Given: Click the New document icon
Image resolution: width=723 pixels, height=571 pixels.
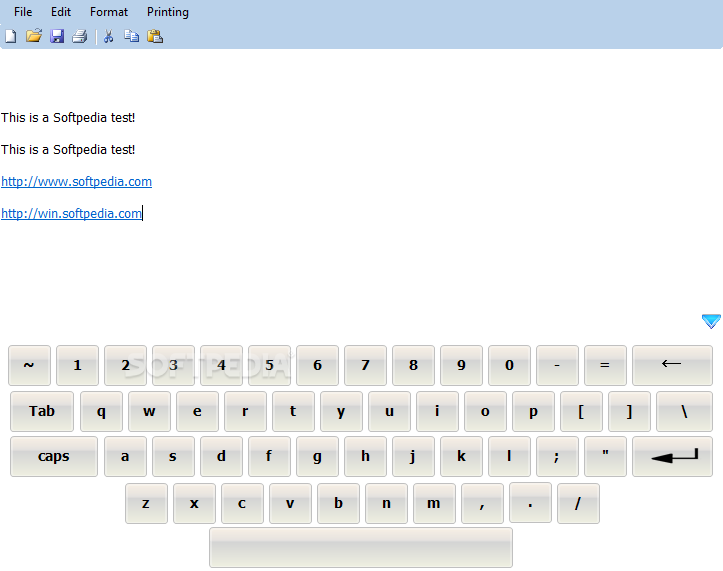Looking at the screenshot, I should [x=11, y=36].
